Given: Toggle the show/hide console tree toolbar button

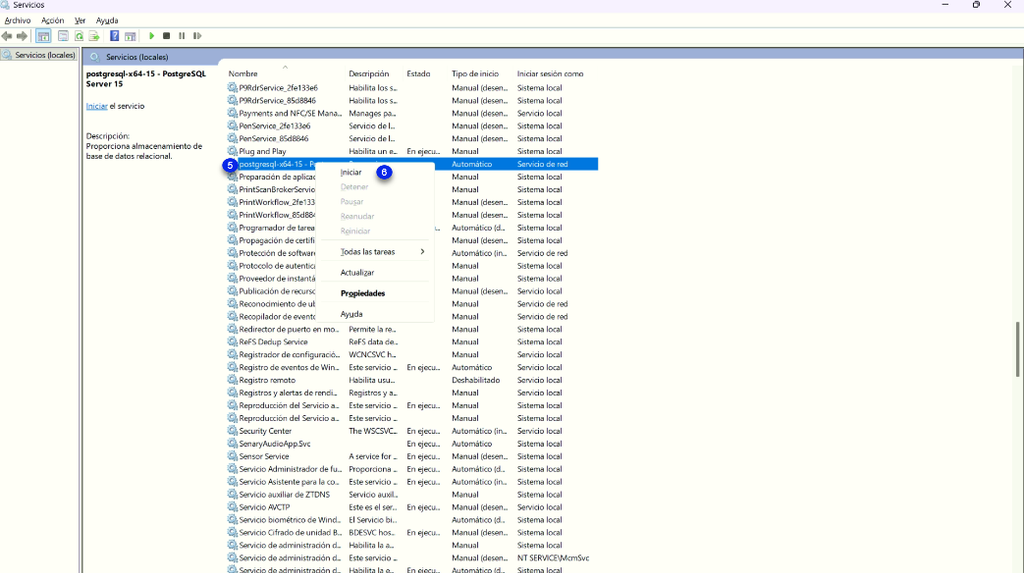Looking at the screenshot, I should click(44, 36).
